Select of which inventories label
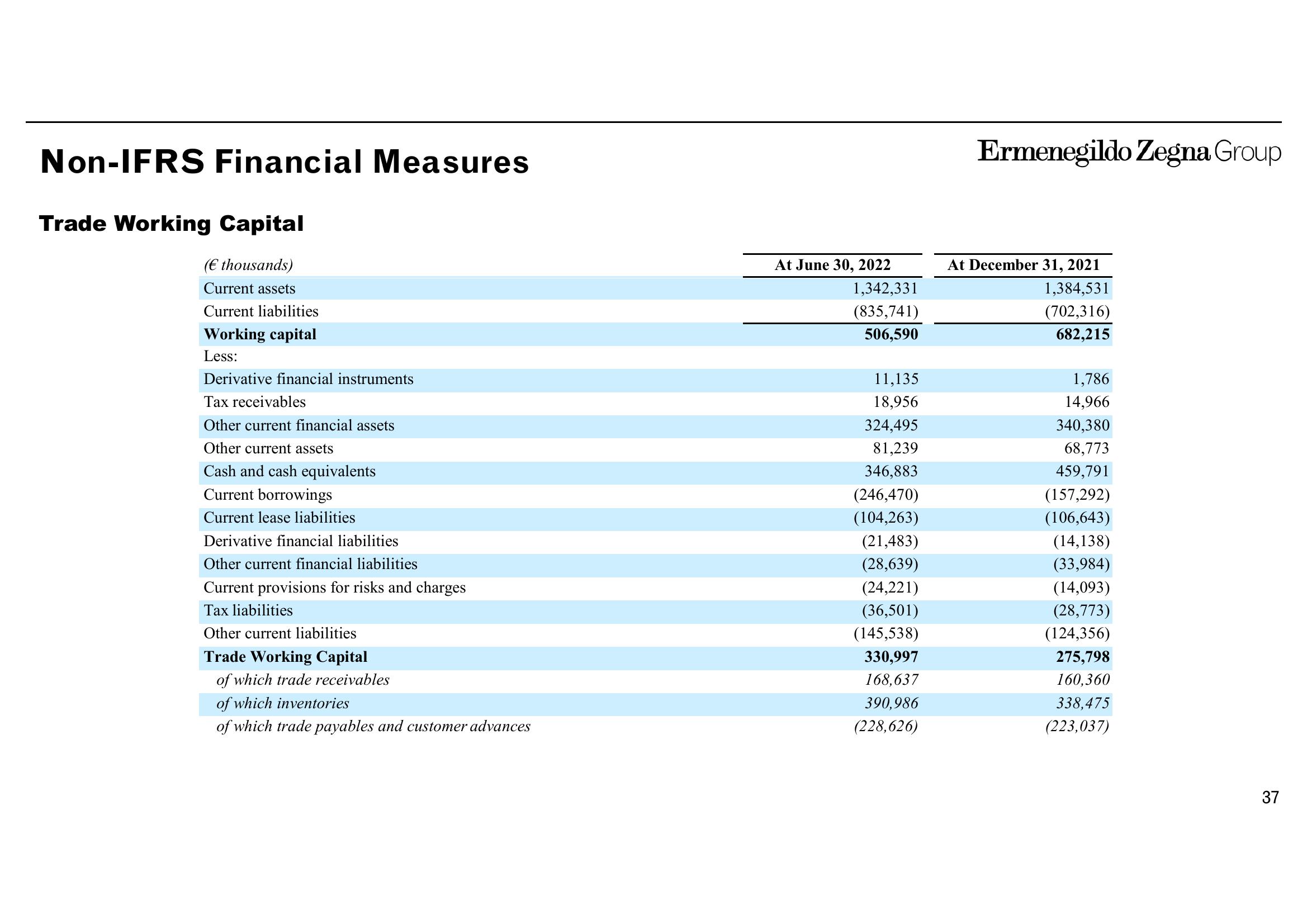 click(283, 704)
